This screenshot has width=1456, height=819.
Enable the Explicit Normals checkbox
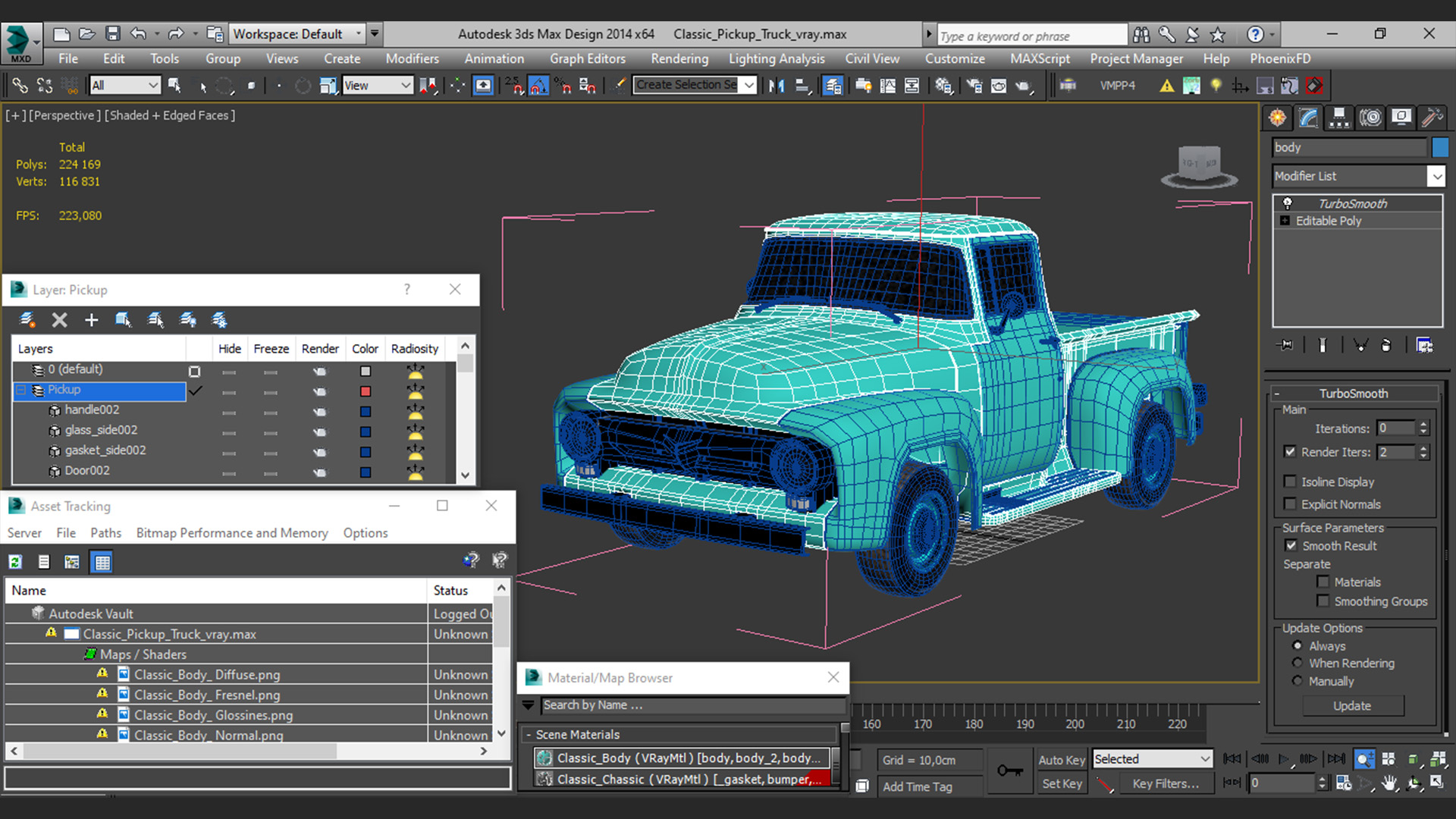click(1290, 504)
